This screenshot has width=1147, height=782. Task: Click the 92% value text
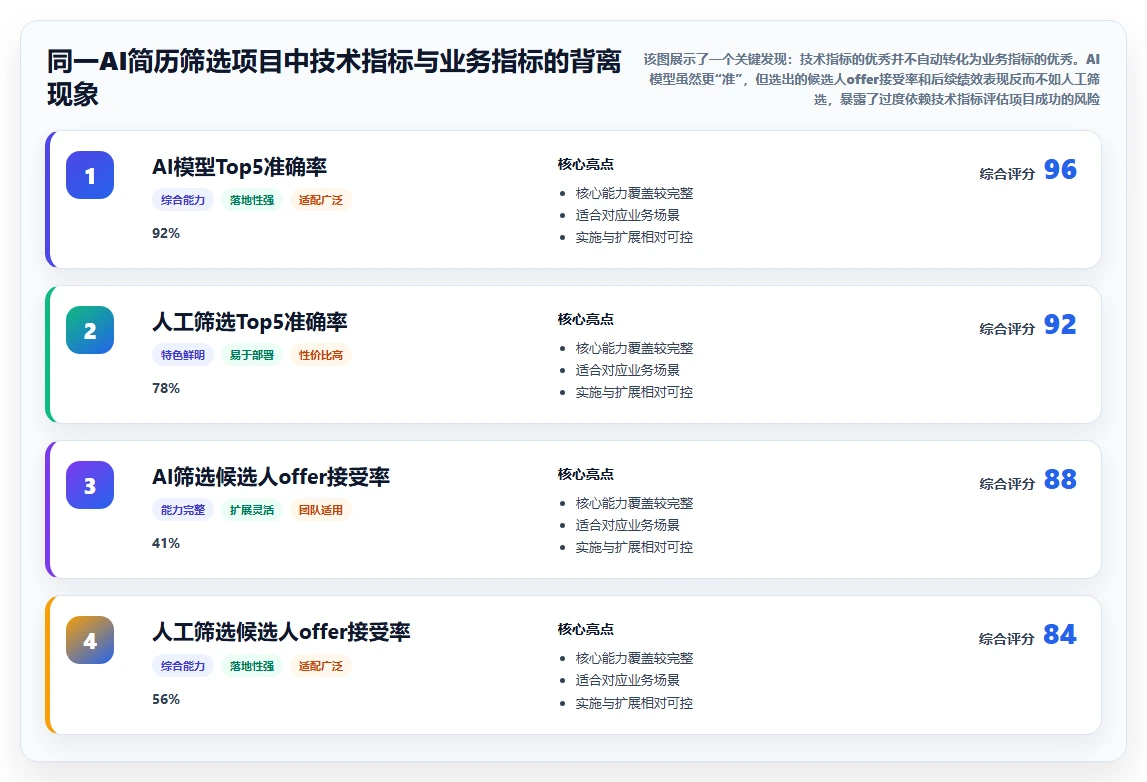coord(166,233)
